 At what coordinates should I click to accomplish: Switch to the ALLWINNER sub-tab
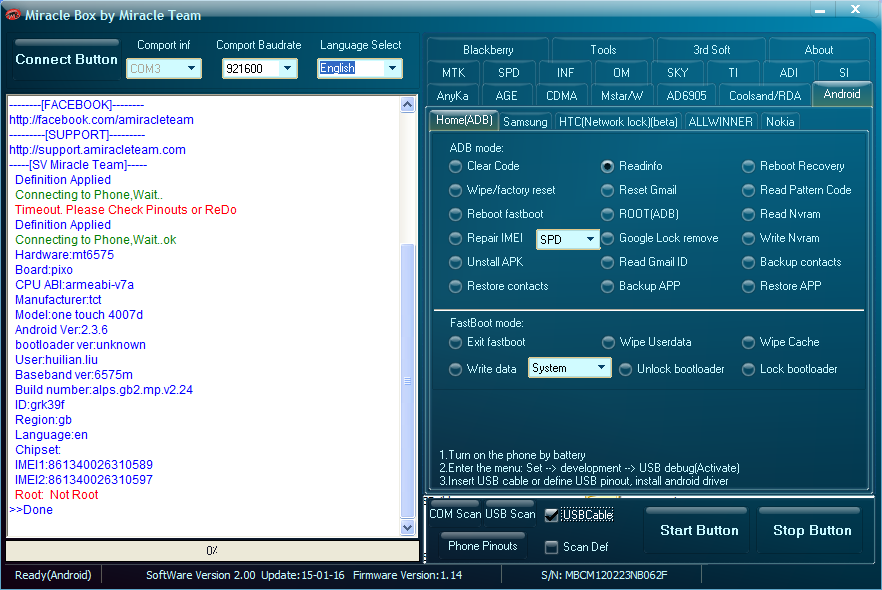pyautogui.click(x=721, y=122)
